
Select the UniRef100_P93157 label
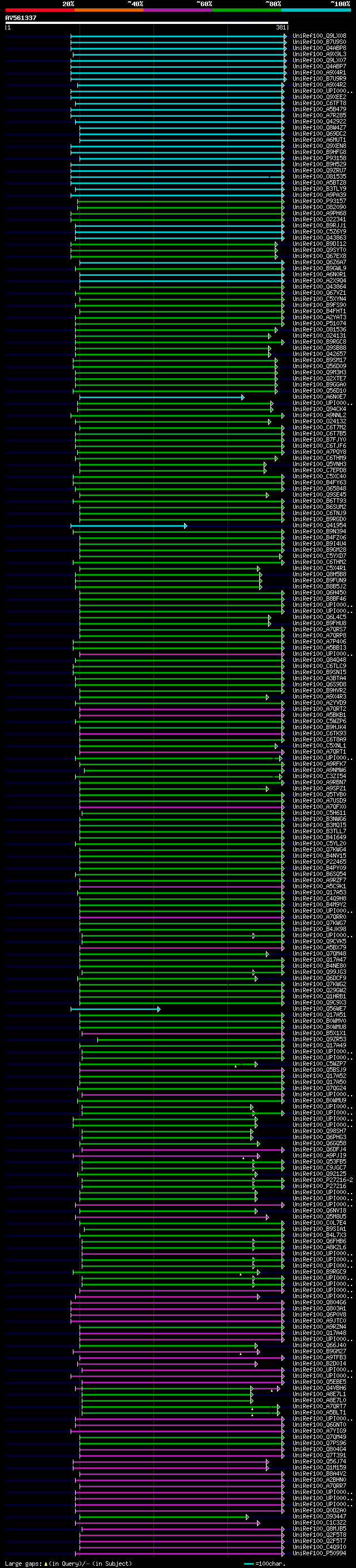point(319,201)
